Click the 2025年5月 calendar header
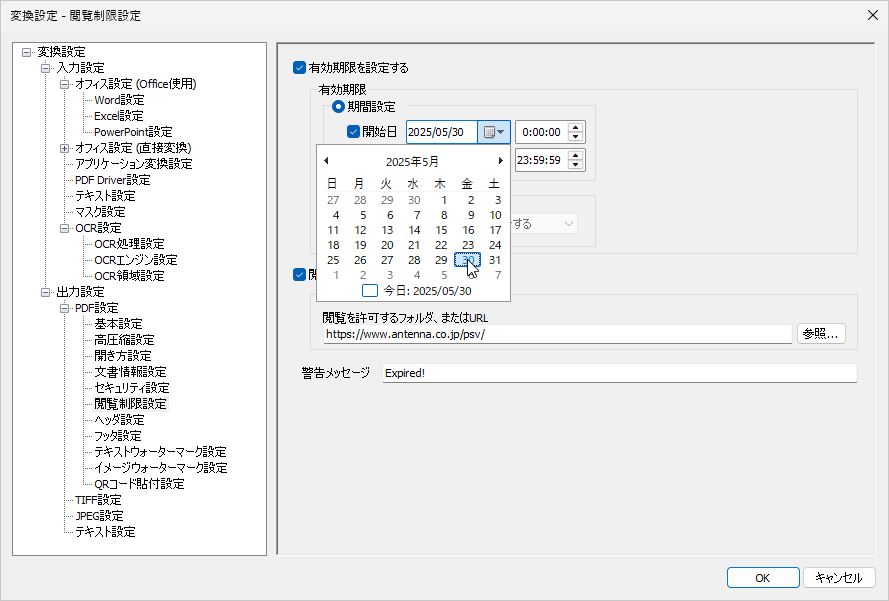889x601 pixels. coord(412,161)
